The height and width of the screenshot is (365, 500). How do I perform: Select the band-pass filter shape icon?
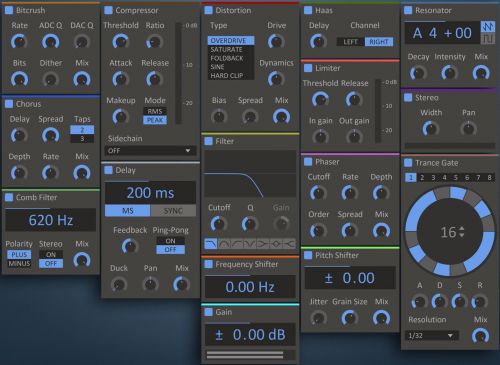click(x=224, y=244)
